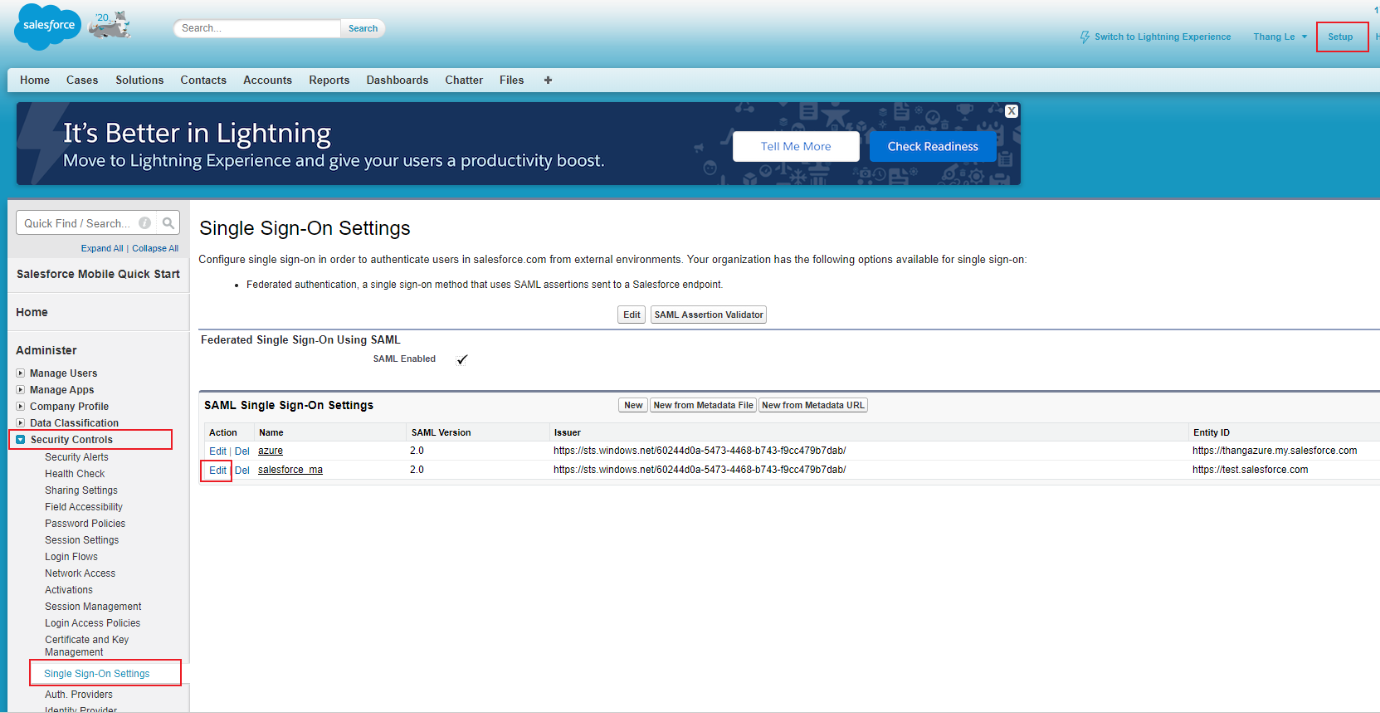Click the lightning bolt icon in header
1380x713 pixels.
pos(1085,37)
